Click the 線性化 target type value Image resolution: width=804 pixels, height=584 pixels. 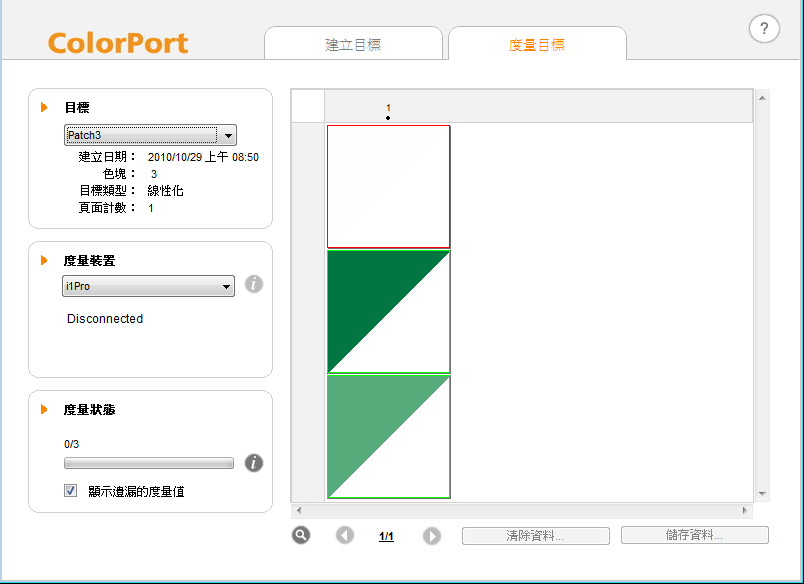[x=165, y=191]
